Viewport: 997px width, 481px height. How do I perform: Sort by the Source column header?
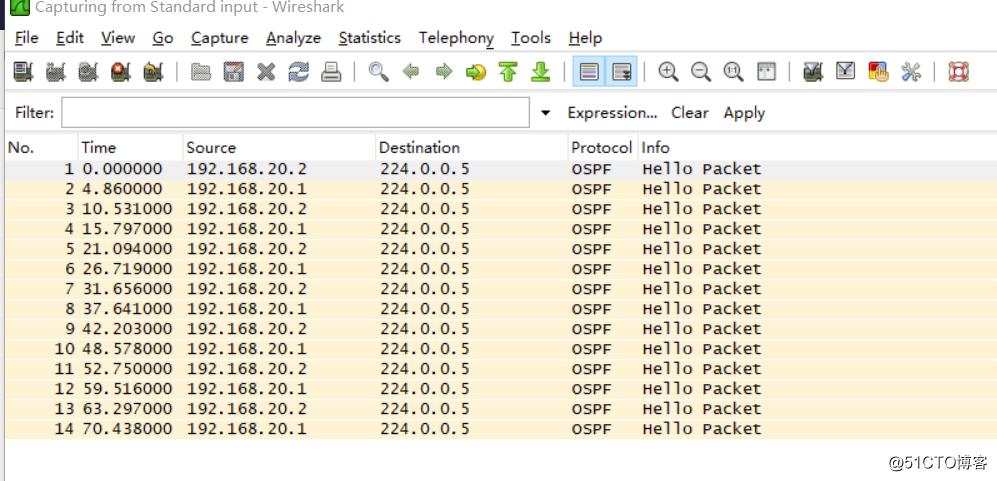[280, 148]
